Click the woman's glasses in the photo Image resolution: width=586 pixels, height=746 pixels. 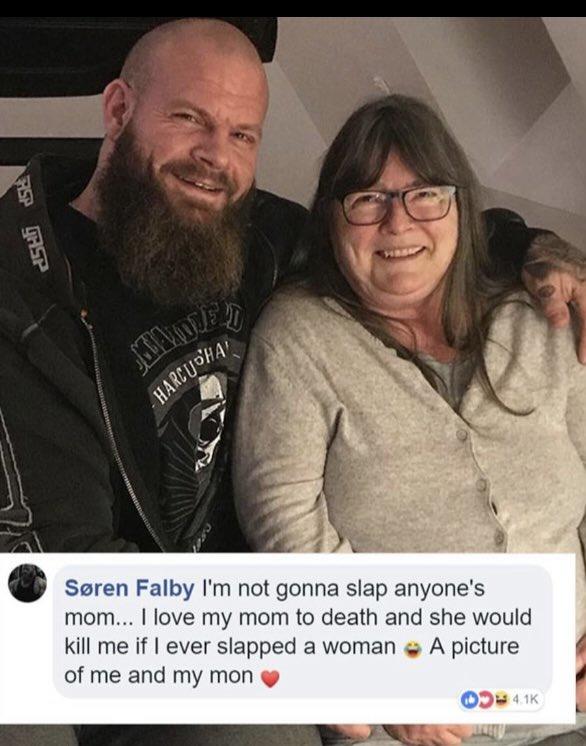click(x=397, y=205)
